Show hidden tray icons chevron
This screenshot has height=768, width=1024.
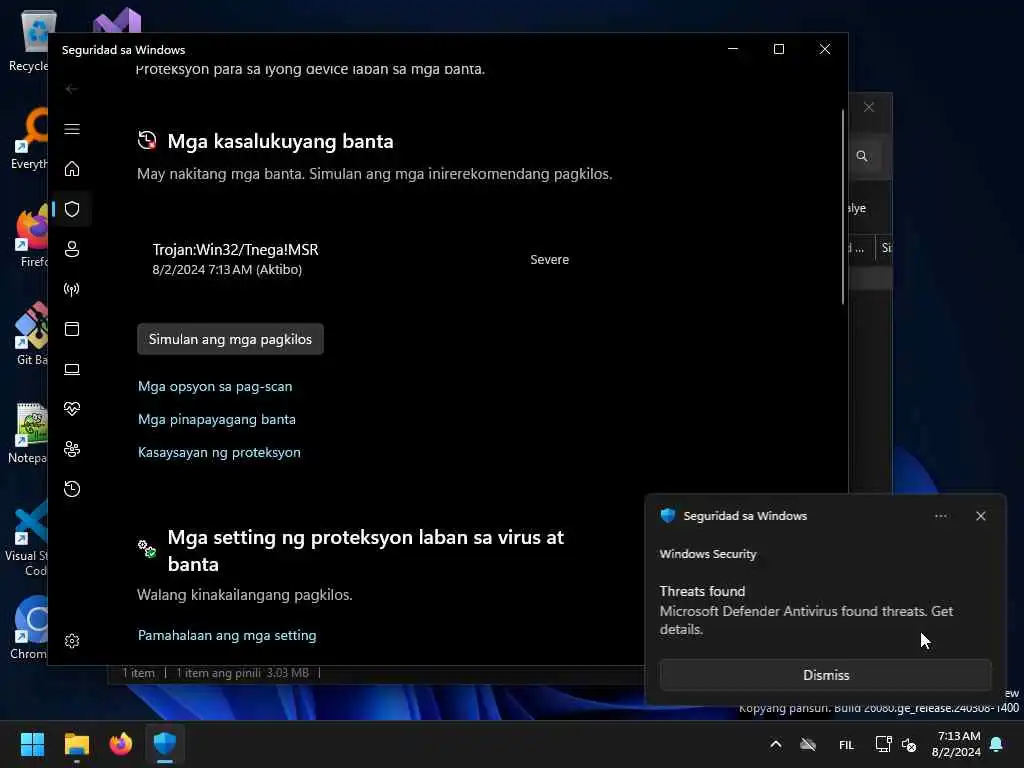(x=775, y=744)
